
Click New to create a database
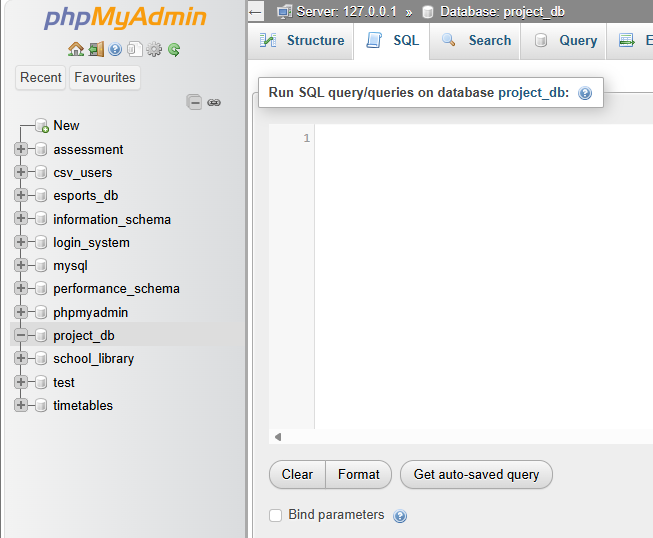[66, 125]
